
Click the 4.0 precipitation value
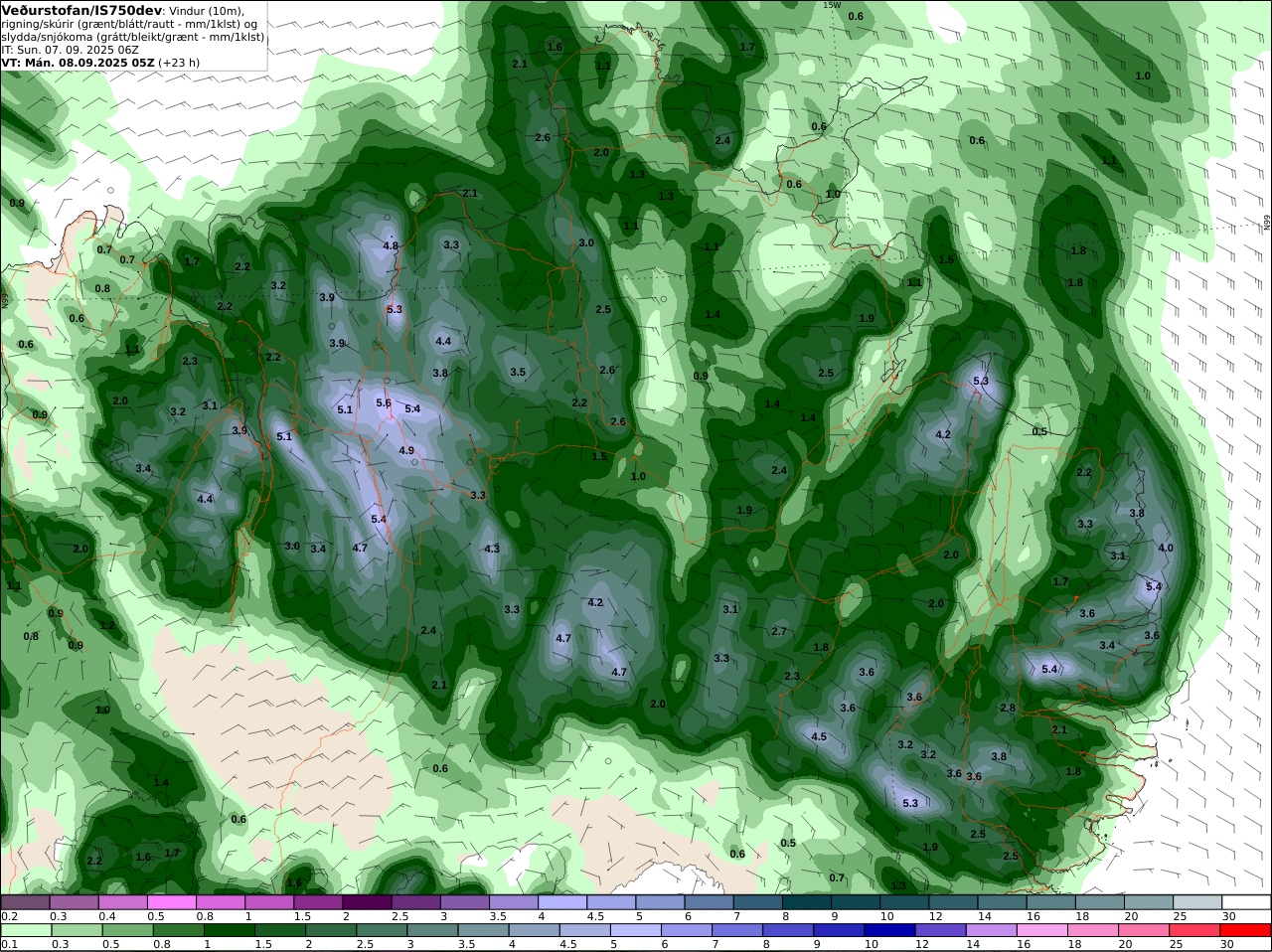coord(1166,549)
